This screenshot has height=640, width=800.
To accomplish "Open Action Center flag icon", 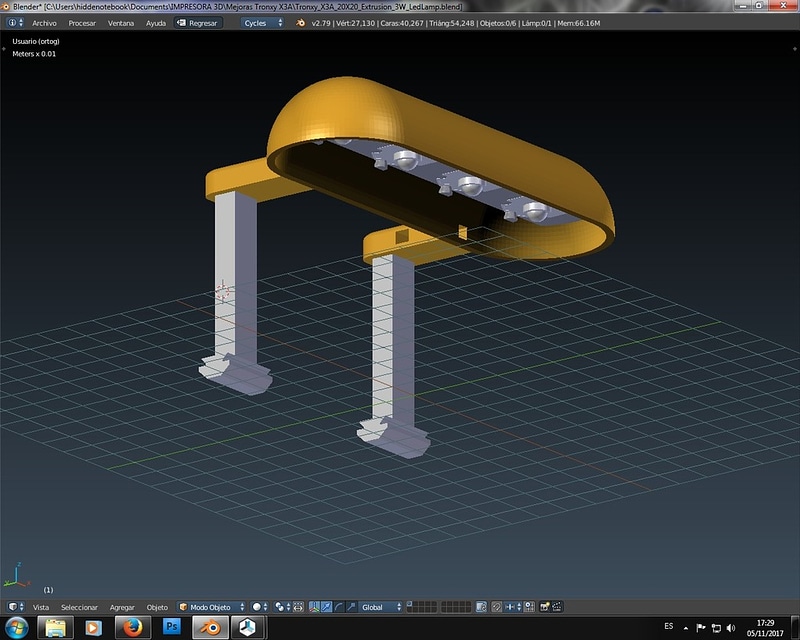I will 701,628.
